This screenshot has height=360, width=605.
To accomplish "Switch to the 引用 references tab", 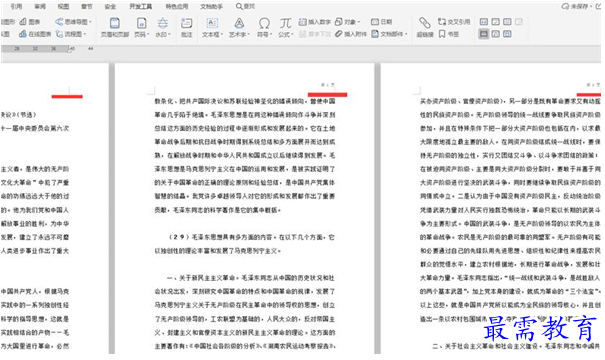I will 16,6.
